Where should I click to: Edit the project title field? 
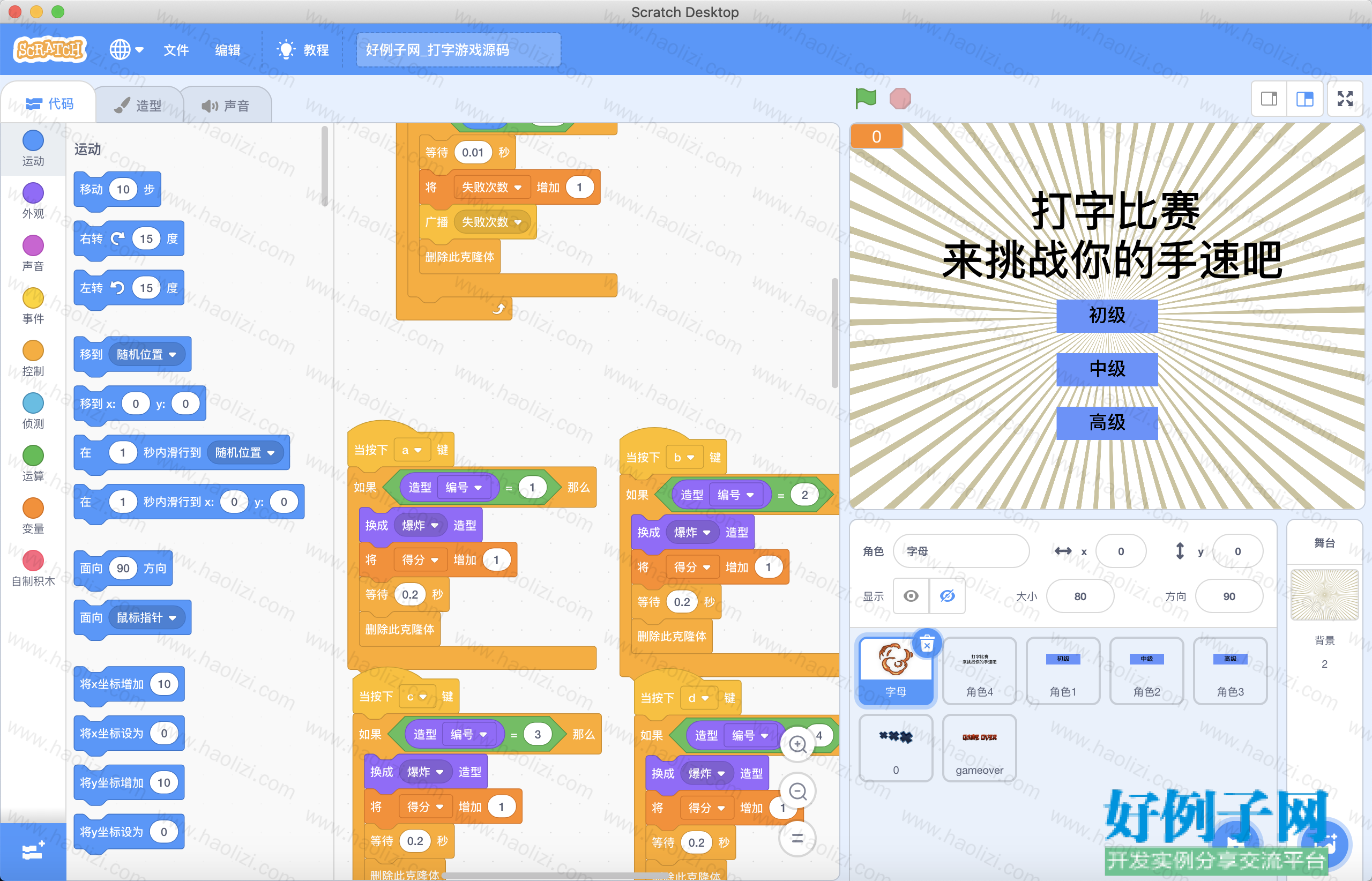tap(458, 50)
